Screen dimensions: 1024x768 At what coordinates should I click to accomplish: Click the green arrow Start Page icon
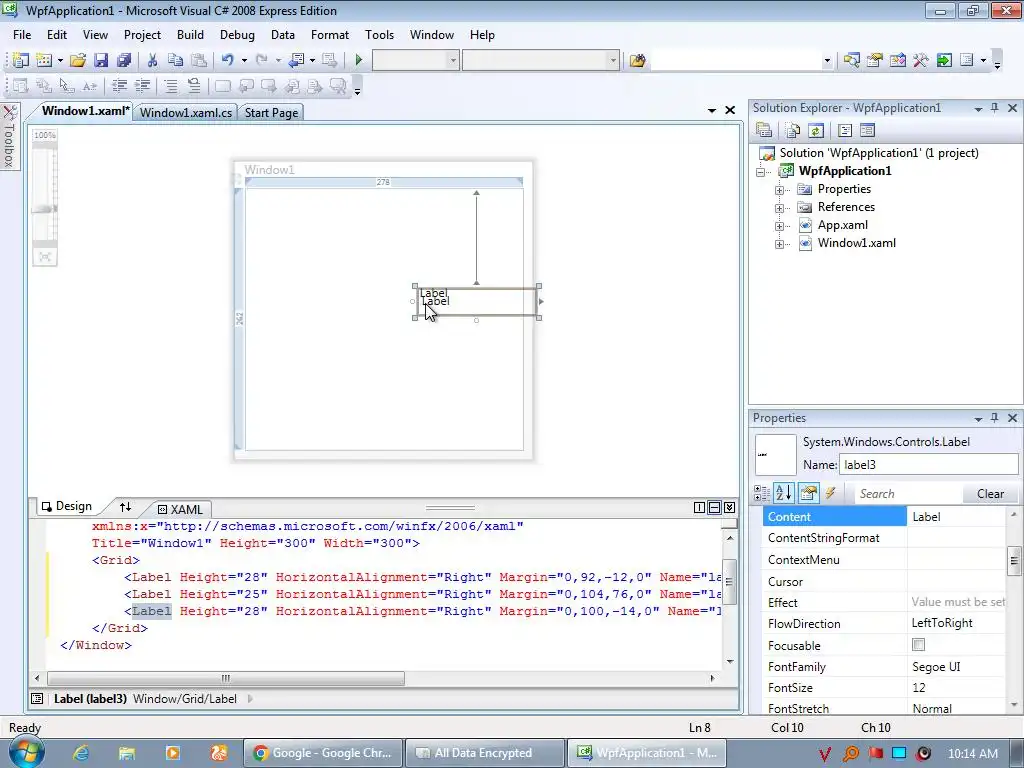[944, 60]
